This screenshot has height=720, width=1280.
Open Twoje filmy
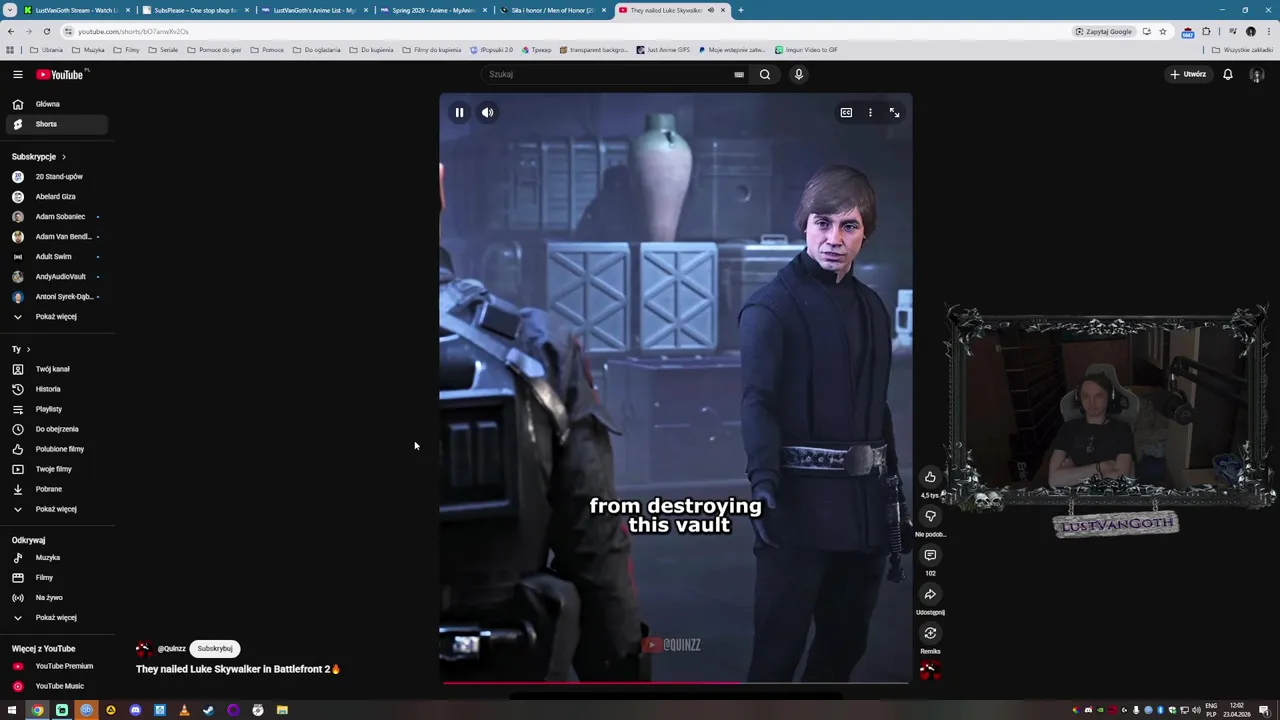[55, 469]
